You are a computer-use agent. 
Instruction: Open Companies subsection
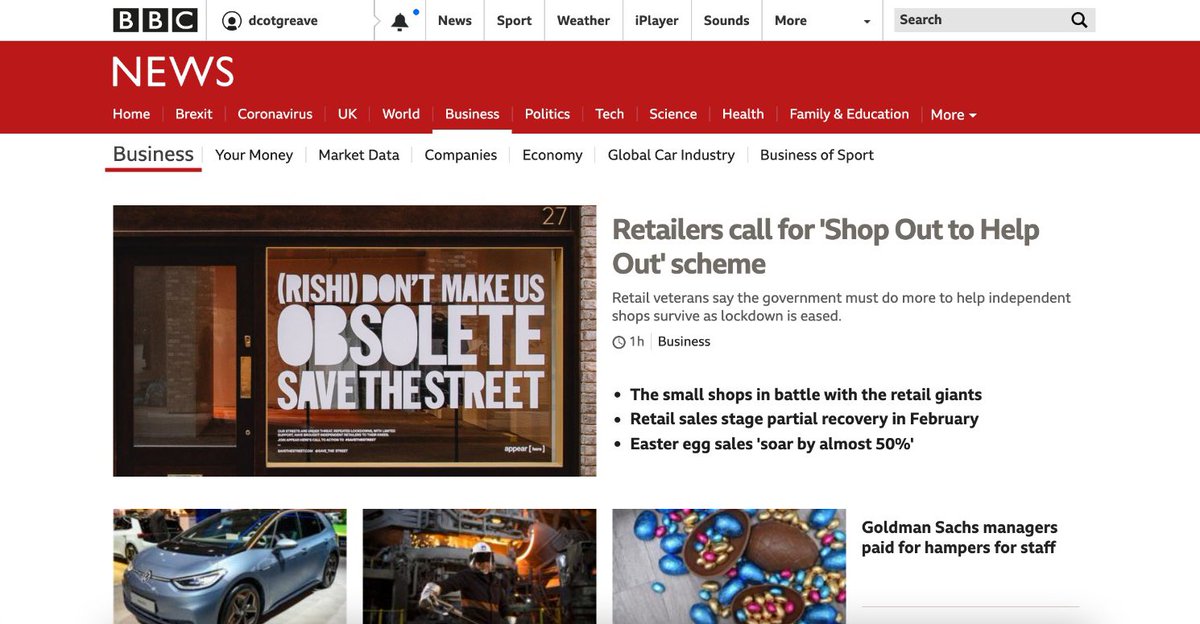[461, 155]
